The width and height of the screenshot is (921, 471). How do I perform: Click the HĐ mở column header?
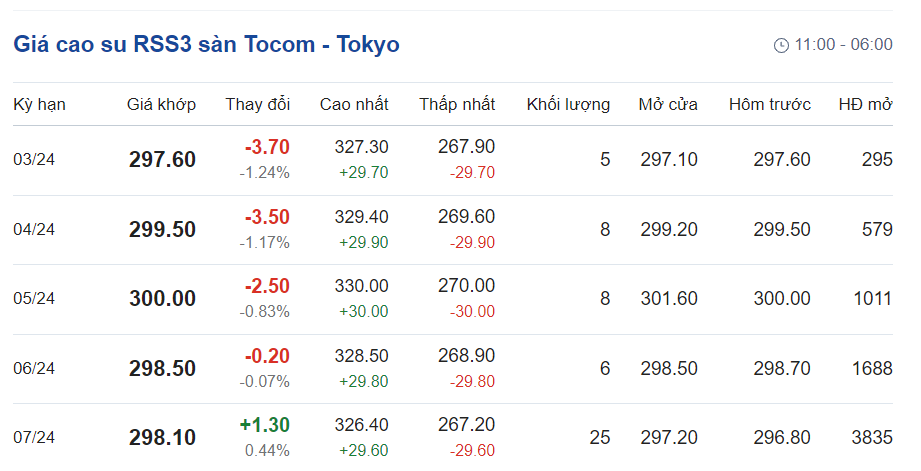click(x=865, y=104)
